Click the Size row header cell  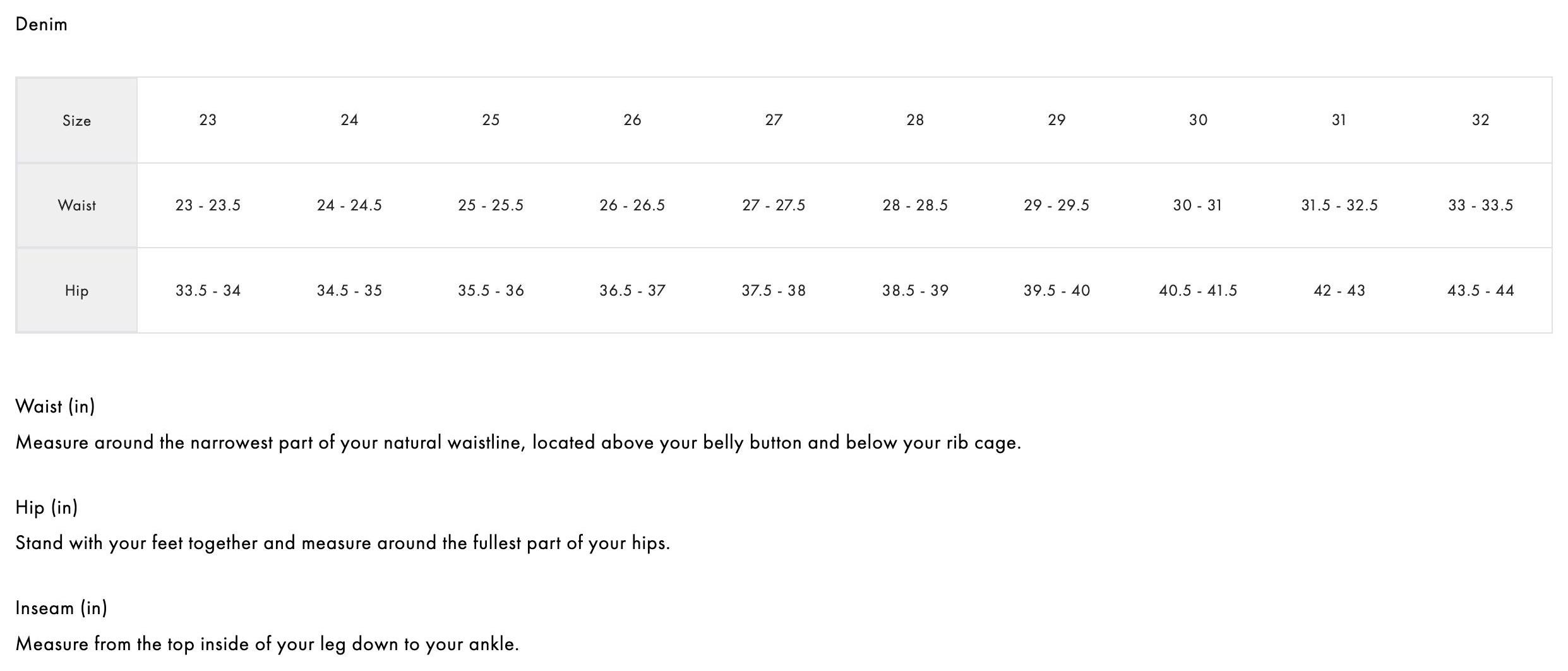(x=76, y=121)
